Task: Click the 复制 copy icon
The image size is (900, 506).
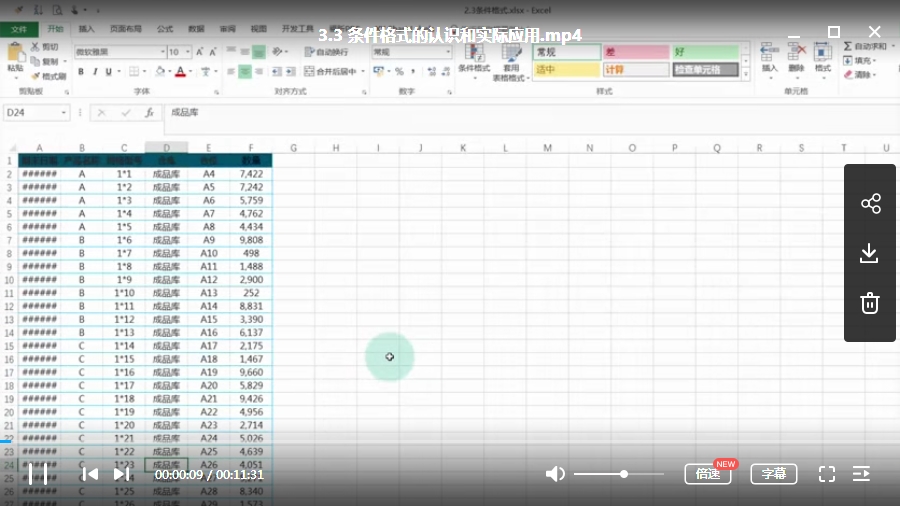Action: [36, 61]
